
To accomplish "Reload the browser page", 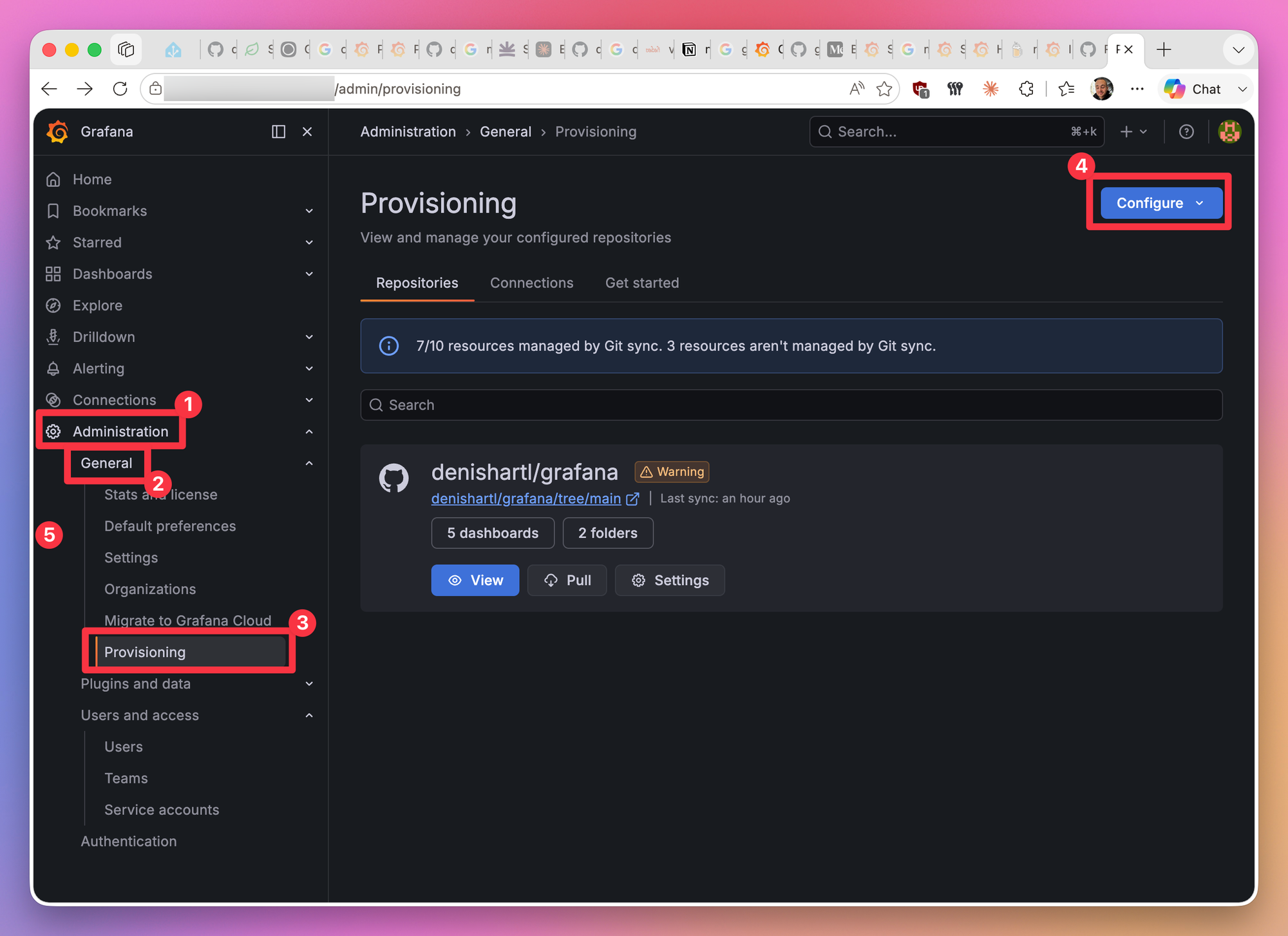I will 120,89.
